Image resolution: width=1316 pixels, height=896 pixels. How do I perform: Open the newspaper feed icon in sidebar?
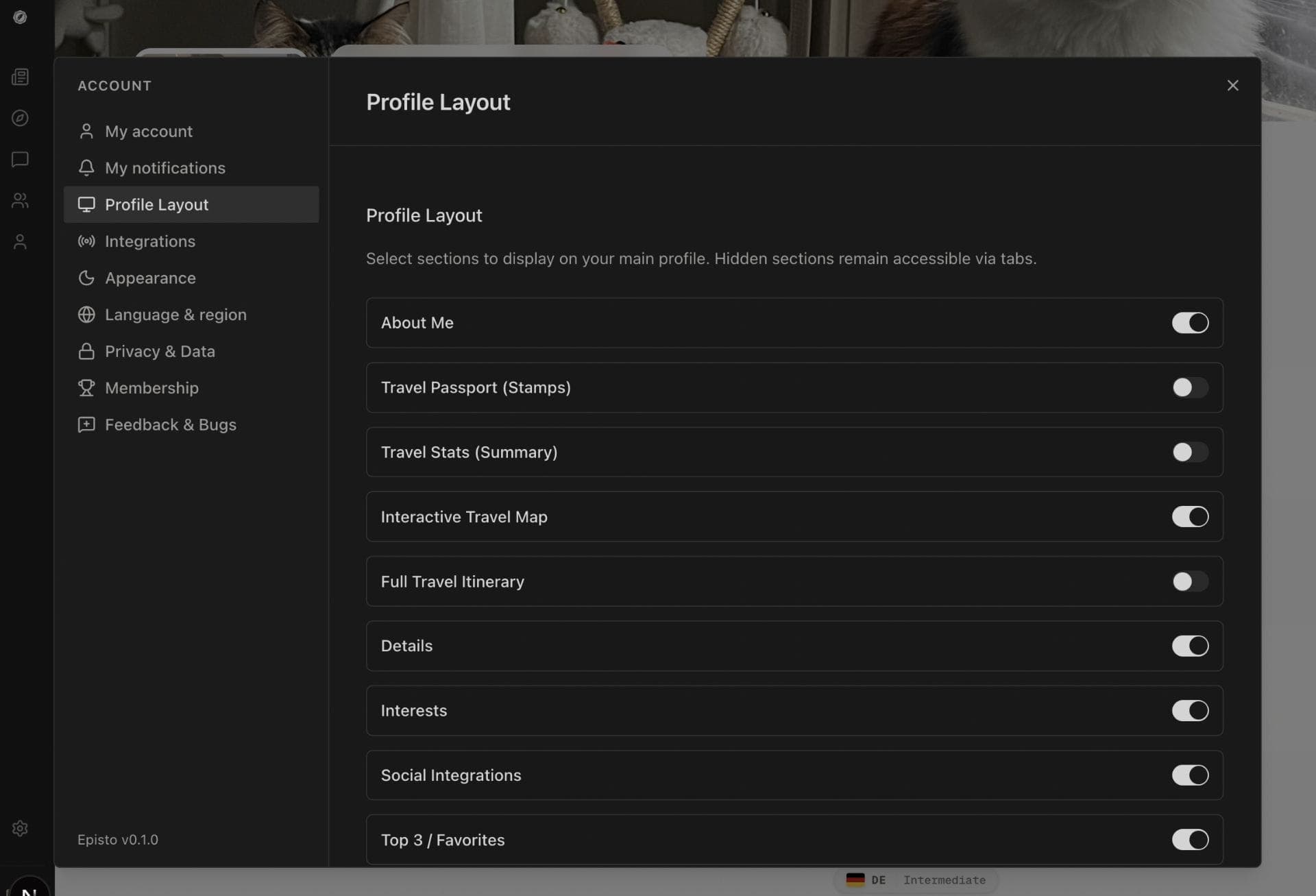[20, 77]
